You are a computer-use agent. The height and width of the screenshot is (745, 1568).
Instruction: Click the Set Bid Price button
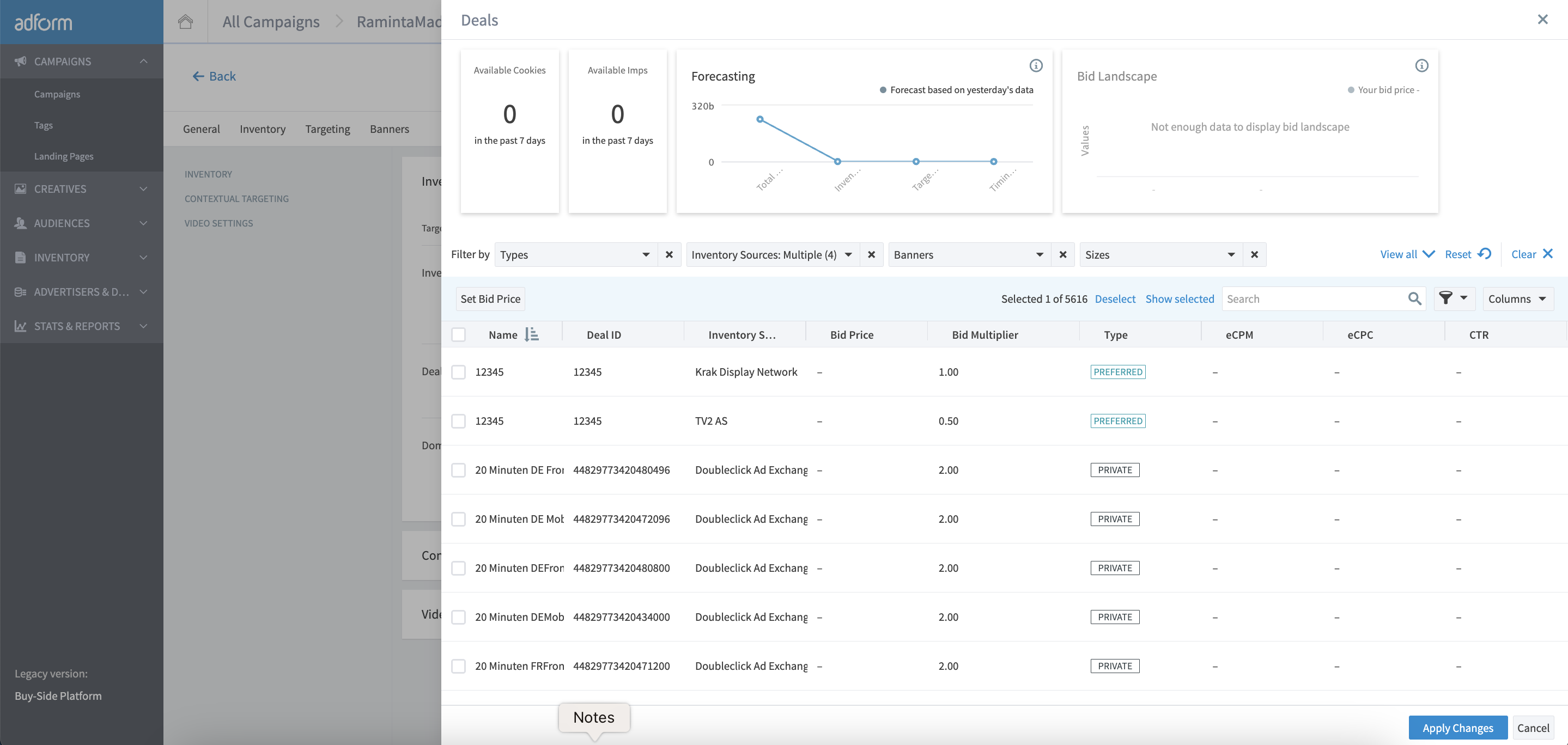click(x=490, y=299)
